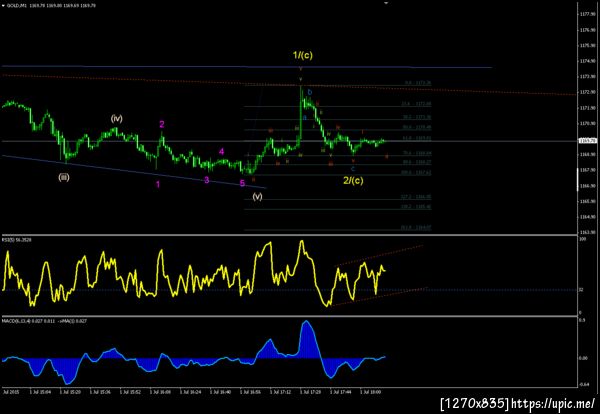Select the white (iv) wave label

tap(116, 119)
